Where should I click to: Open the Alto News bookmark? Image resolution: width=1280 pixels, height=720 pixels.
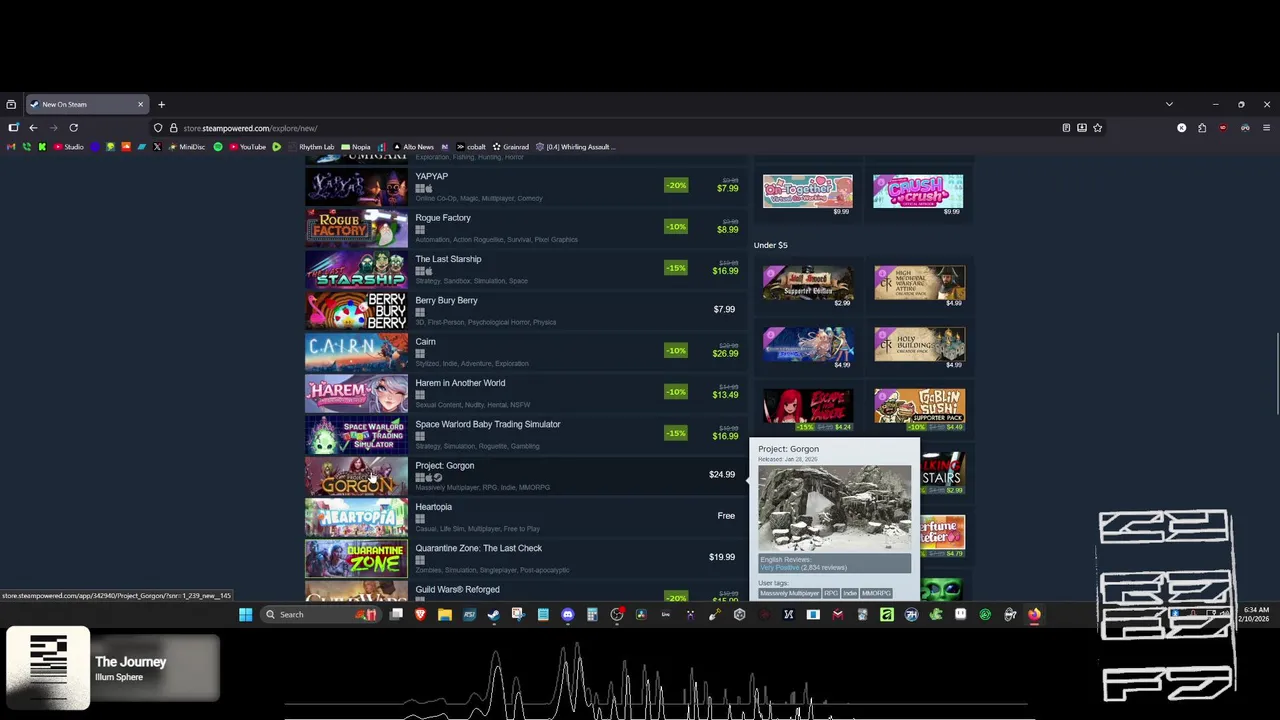tap(412, 147)
